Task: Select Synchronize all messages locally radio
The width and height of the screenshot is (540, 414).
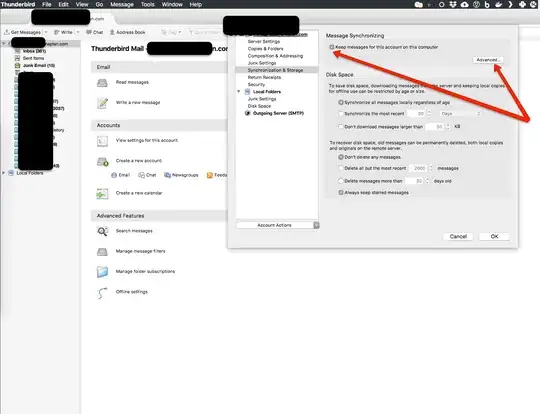Action: pyautogui.click(x=341, y=102)
